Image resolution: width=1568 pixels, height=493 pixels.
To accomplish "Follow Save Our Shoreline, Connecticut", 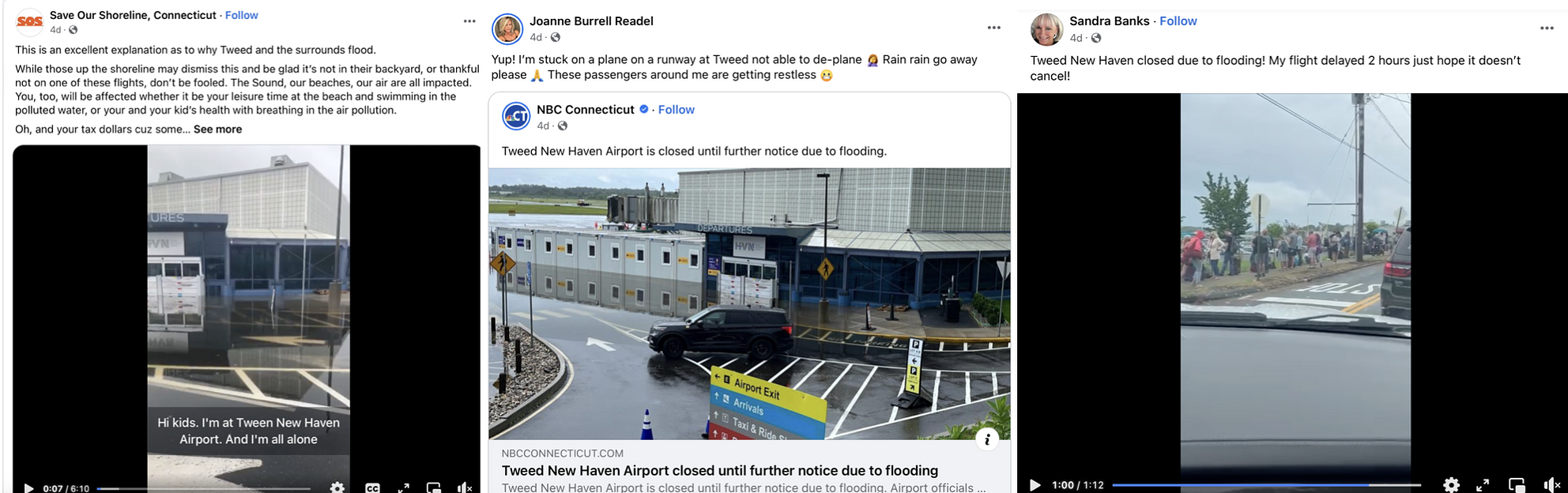I will coord(242,15).
